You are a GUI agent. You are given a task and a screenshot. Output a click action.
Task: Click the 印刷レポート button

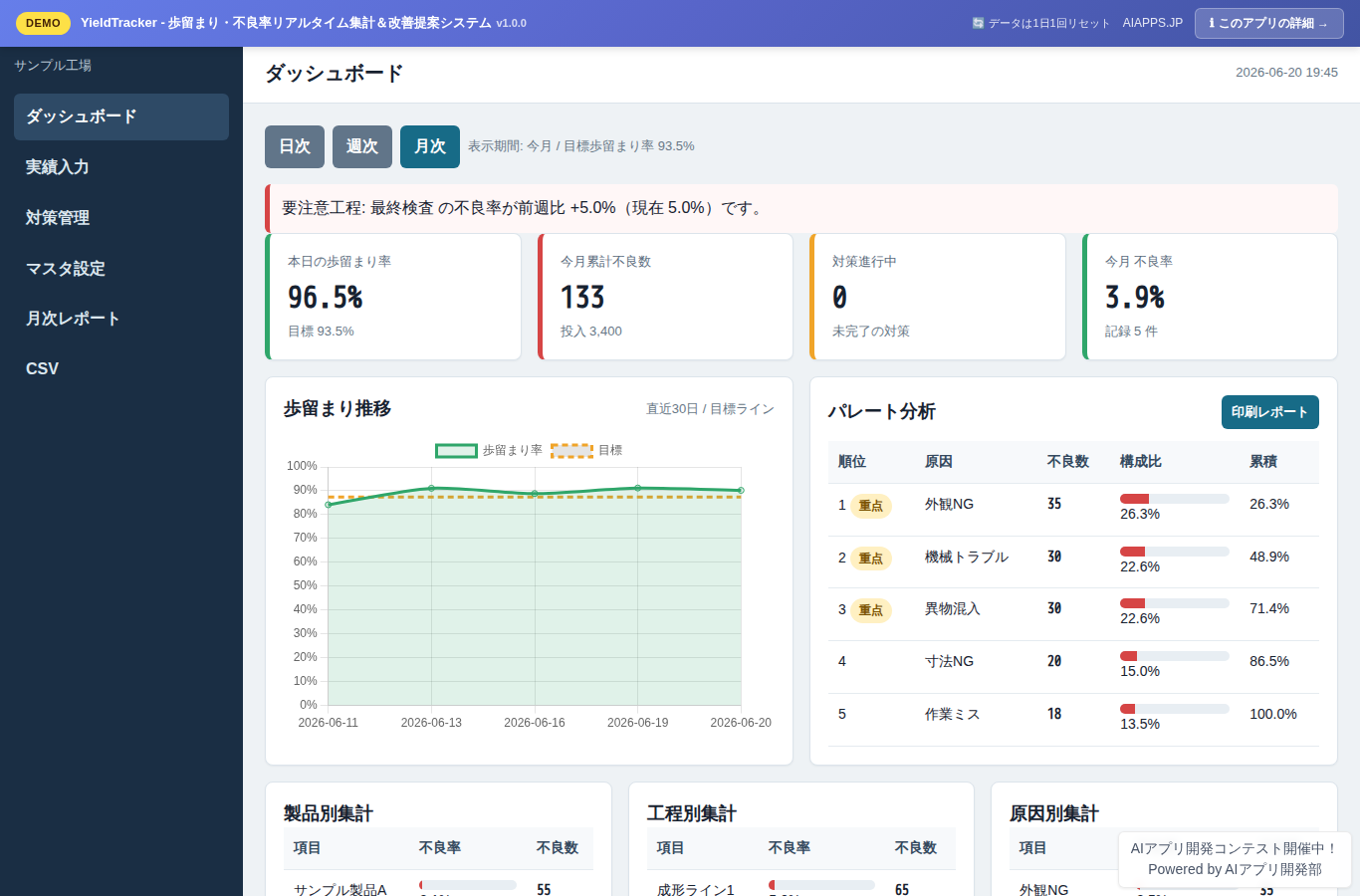pos(1270,412)
